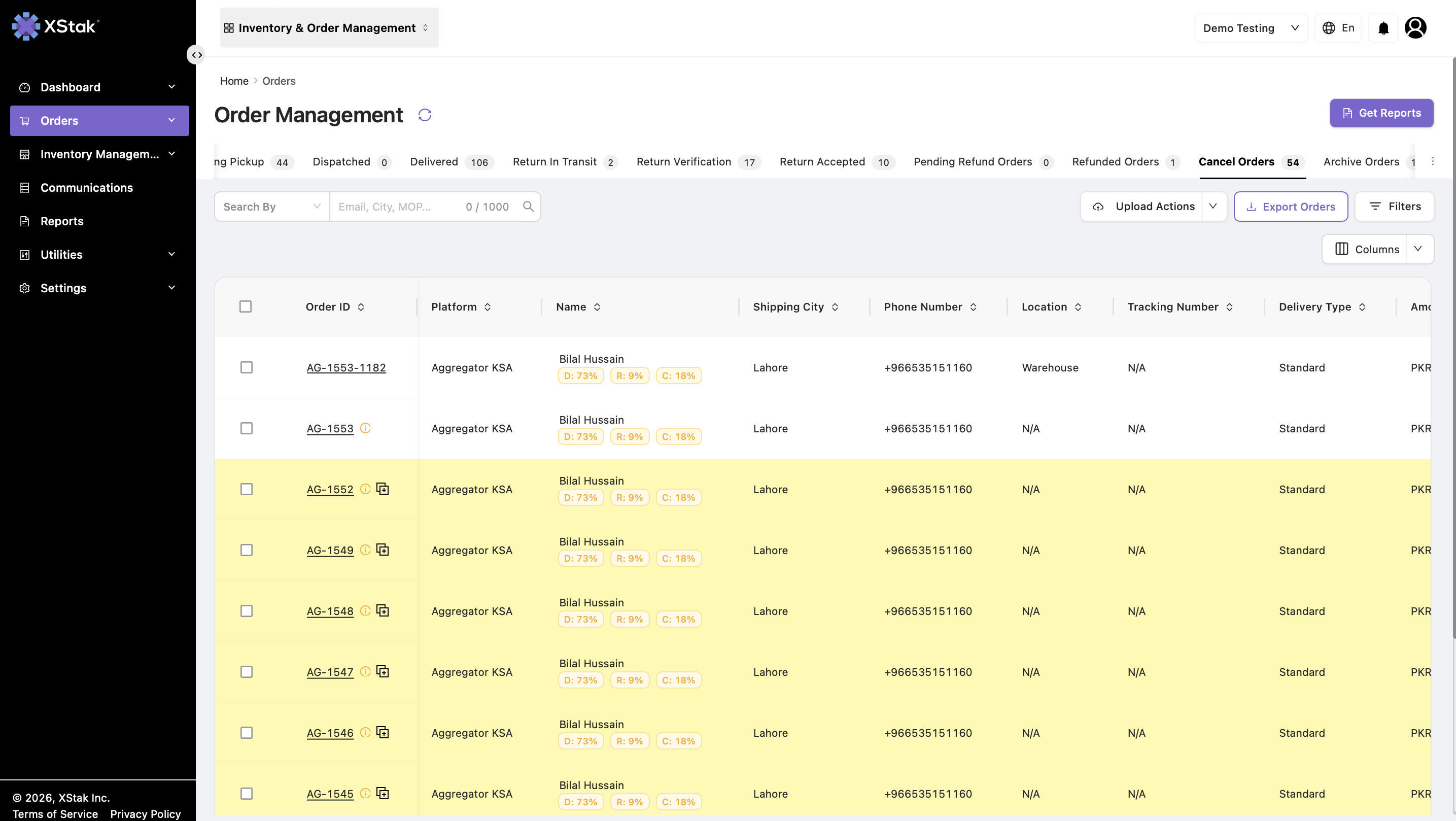Click the XStak logo
The image size is (1456, 821).
[55, 26]
